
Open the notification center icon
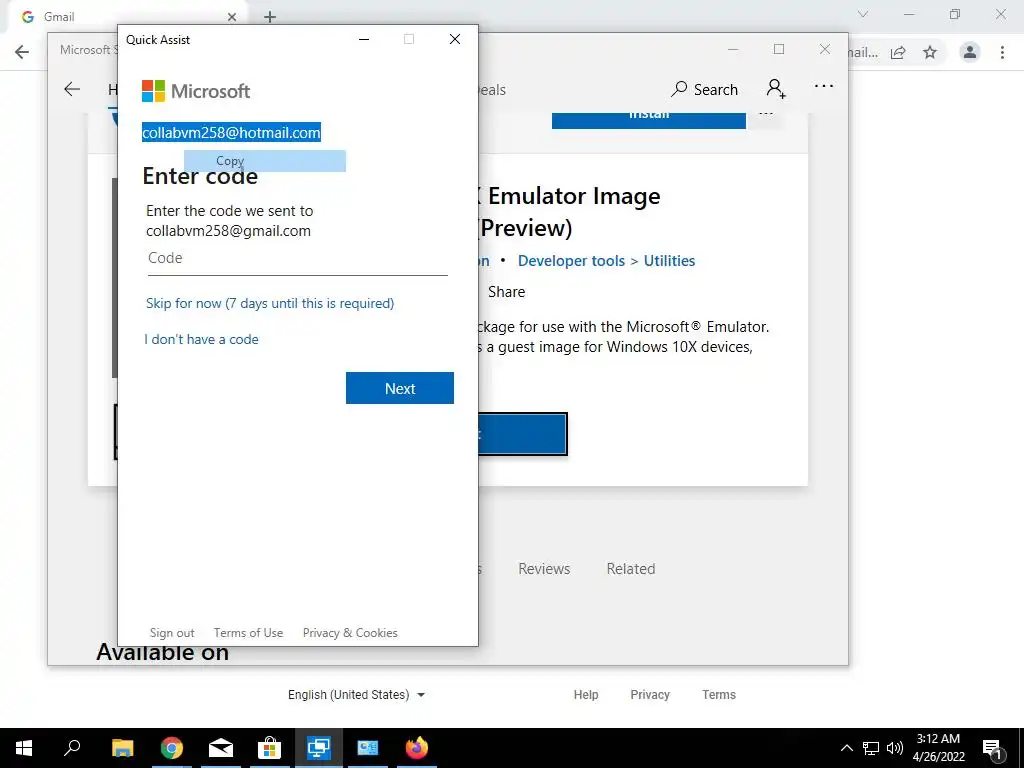[x=993, y=749]
